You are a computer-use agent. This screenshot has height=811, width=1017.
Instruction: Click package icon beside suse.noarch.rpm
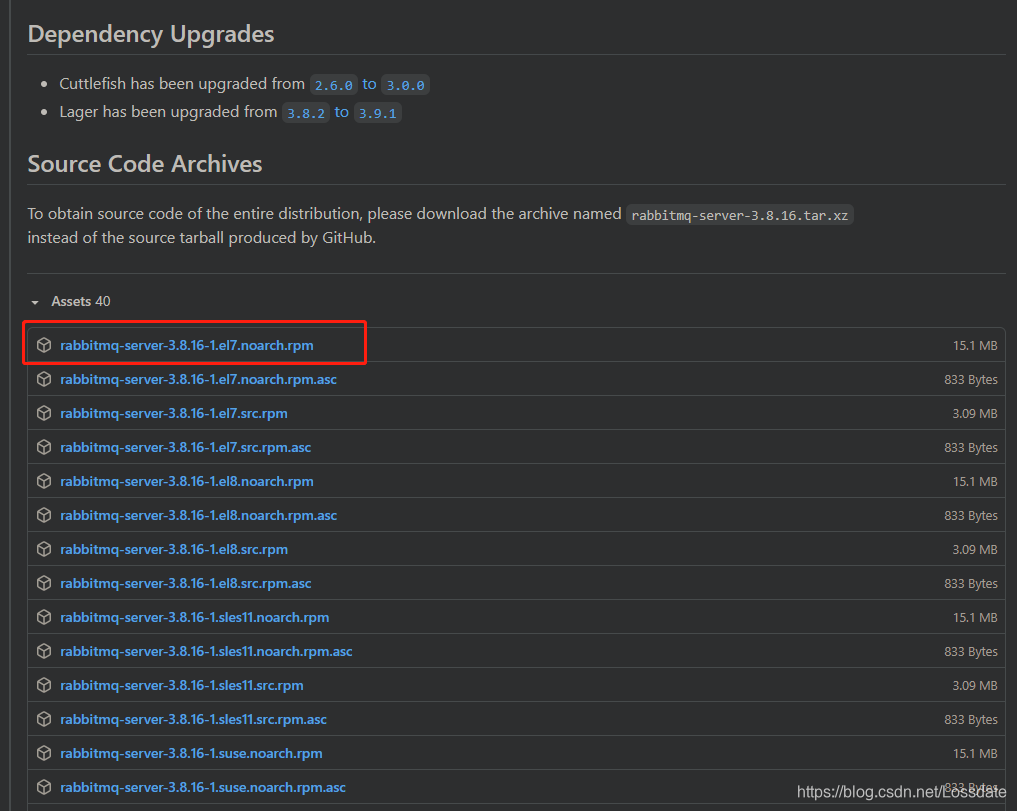click(44, 753)
